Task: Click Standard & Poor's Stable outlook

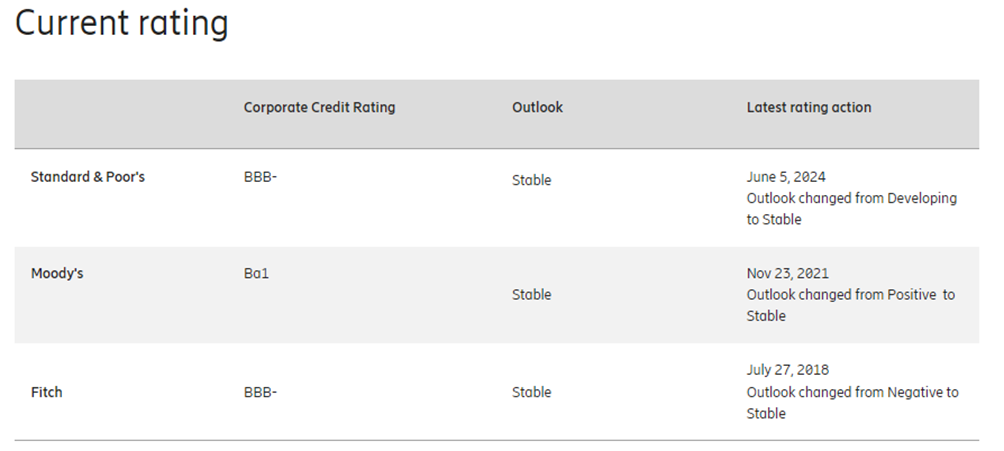Action: pyautogui.click(x=531, y=181)
